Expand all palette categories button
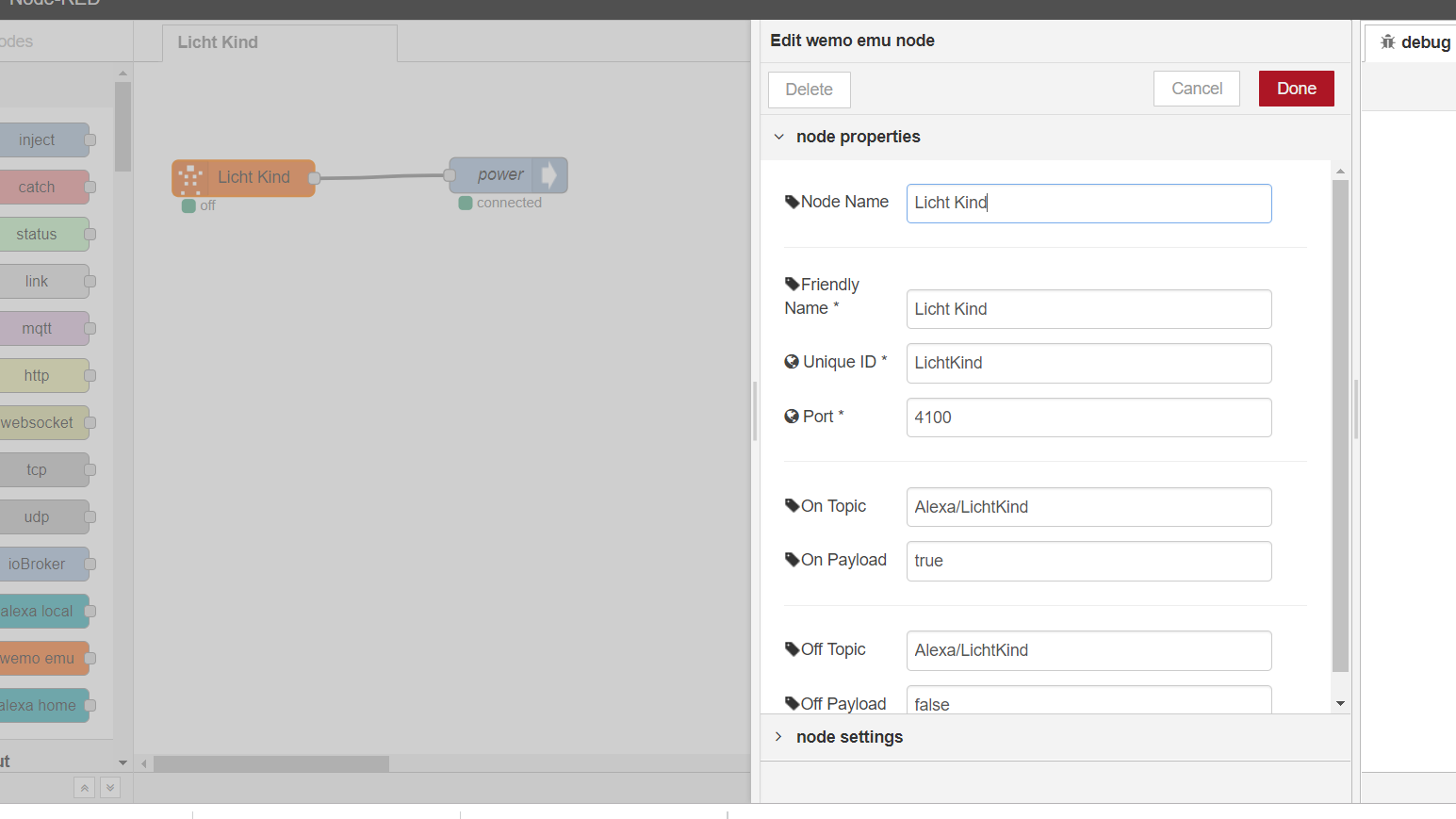1456x819 pixels. pyautogui.click(x=110, y=788)
